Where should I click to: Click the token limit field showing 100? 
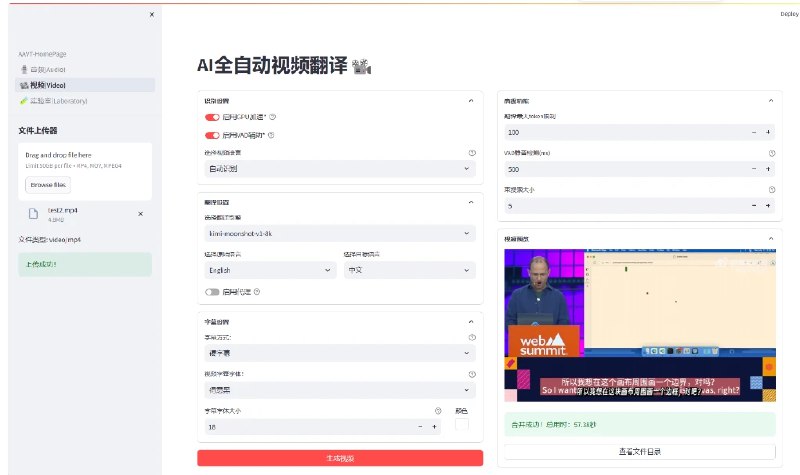(626, 133)
